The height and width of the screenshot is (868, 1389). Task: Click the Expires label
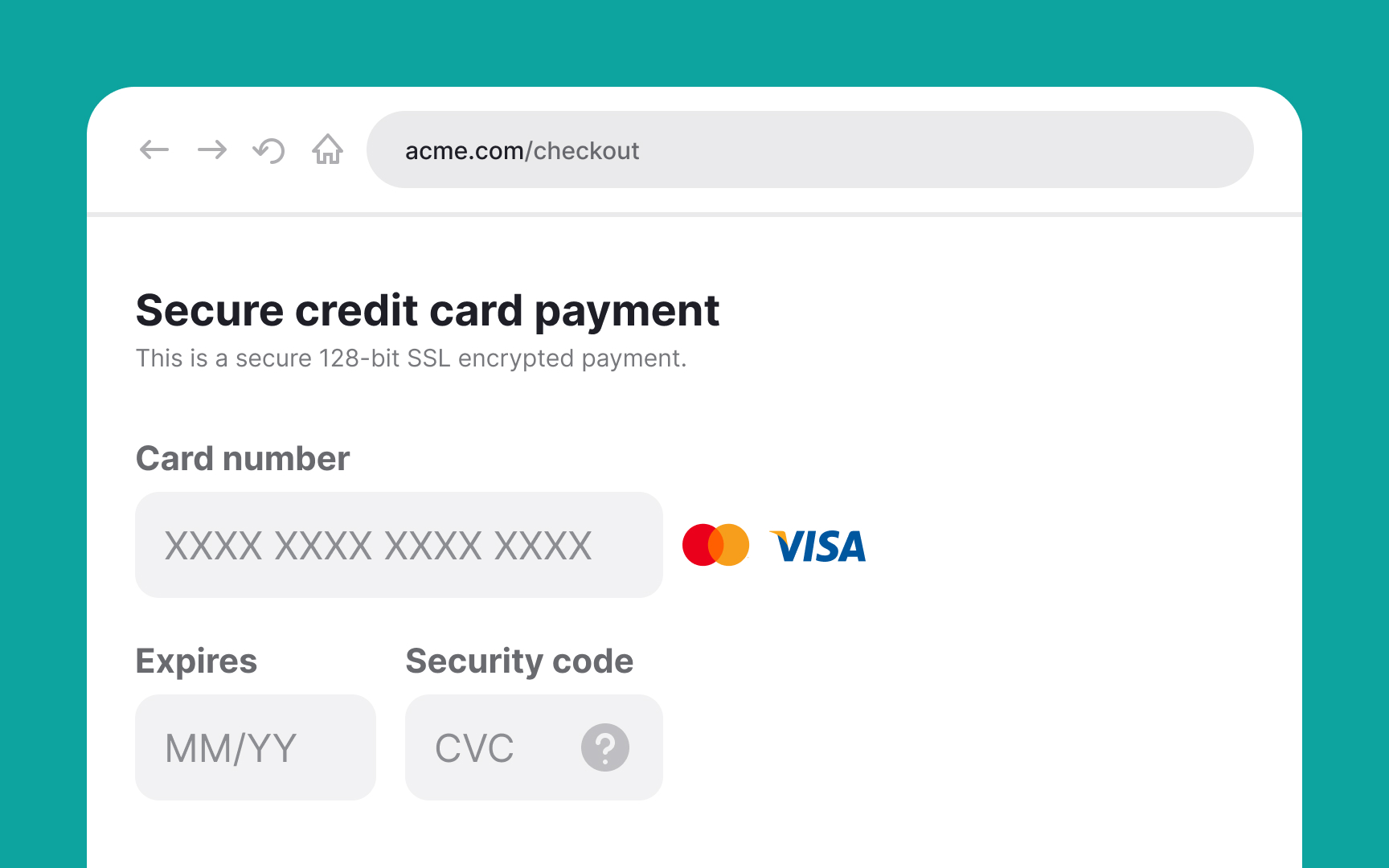coord(196,661)
